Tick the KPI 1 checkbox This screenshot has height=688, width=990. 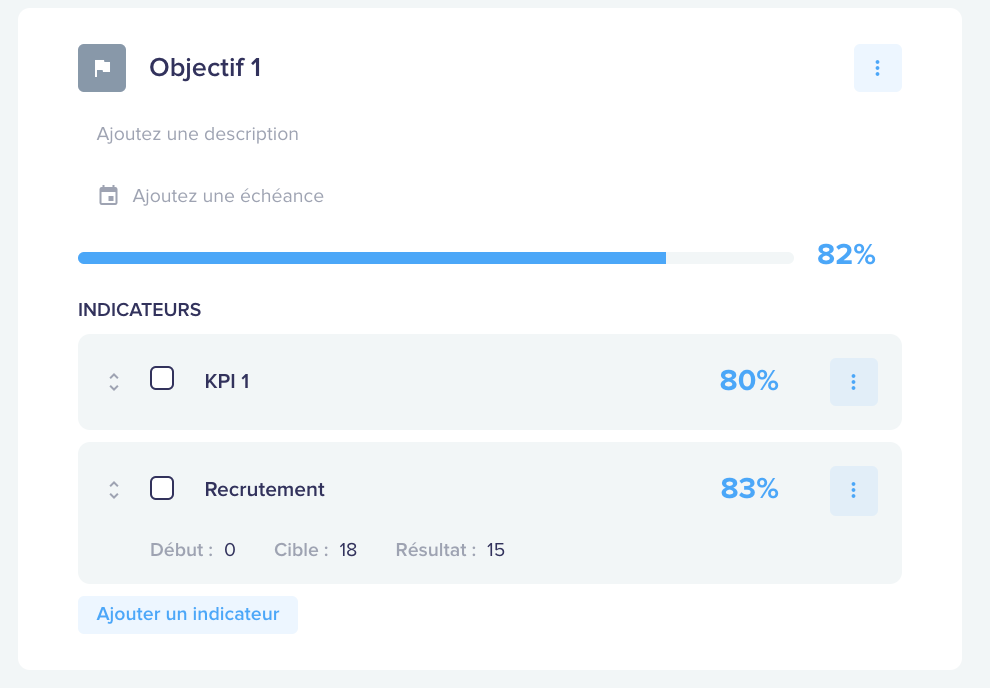(x=162, y=379)
